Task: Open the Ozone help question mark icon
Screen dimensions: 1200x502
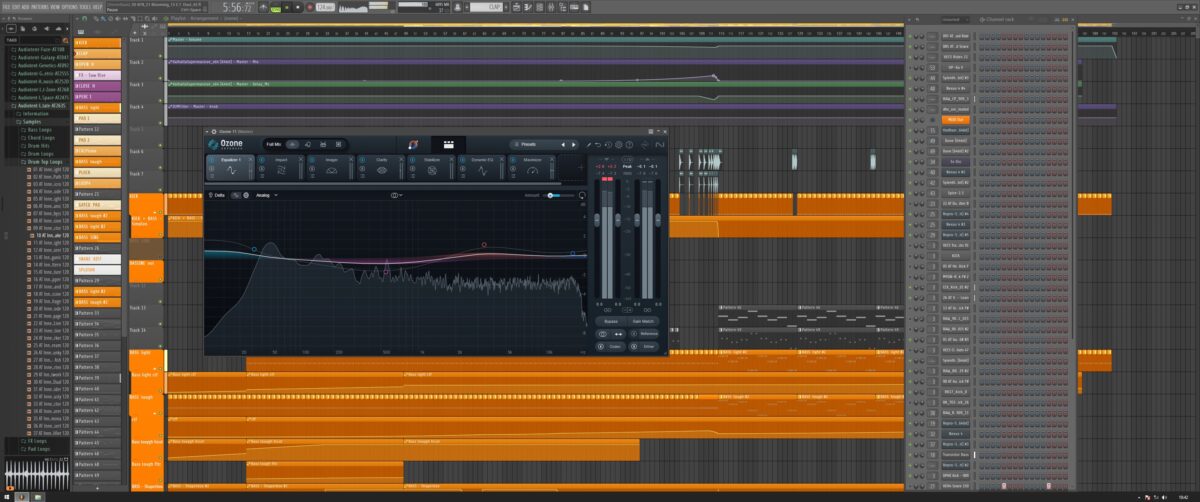Action: (629, 144)
